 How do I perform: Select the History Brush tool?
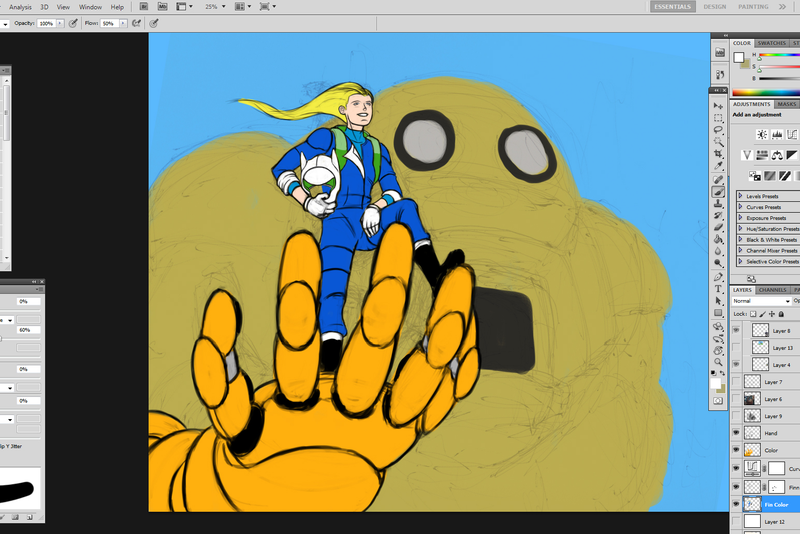(718, 216)
